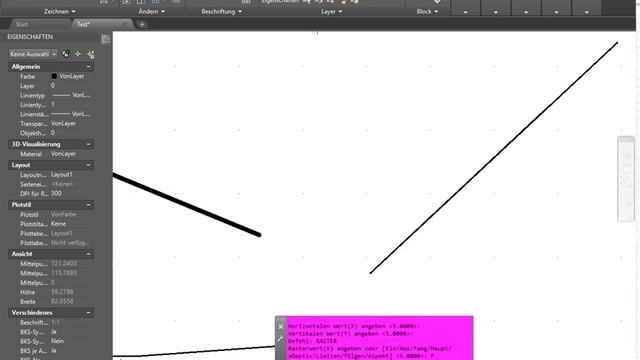Open a new drawing tab with plus
The image size is (640, 360).
click(x=142, y=24)
